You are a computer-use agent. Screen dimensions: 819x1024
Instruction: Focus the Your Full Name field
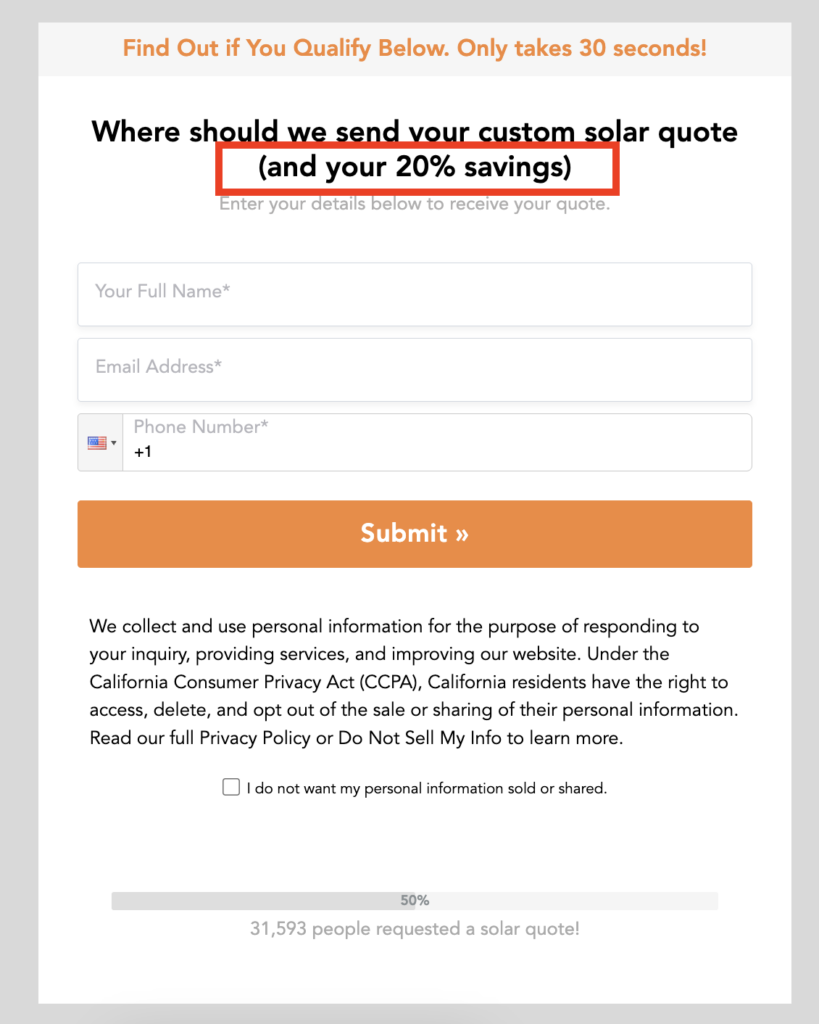[414, 293]
